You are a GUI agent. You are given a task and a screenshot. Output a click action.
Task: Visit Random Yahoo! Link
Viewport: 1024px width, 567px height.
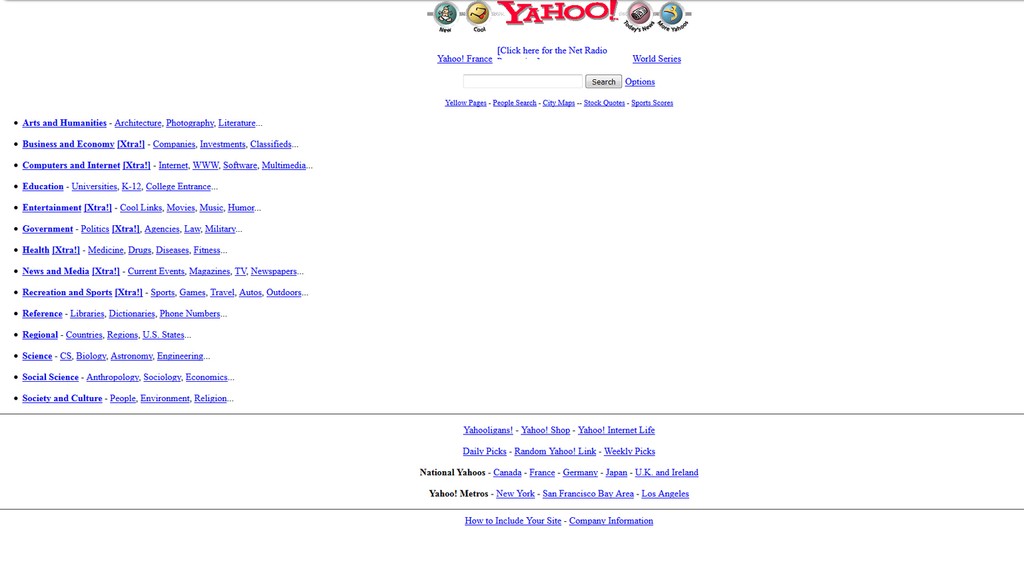pyautogui.click(x=555, y=452)
